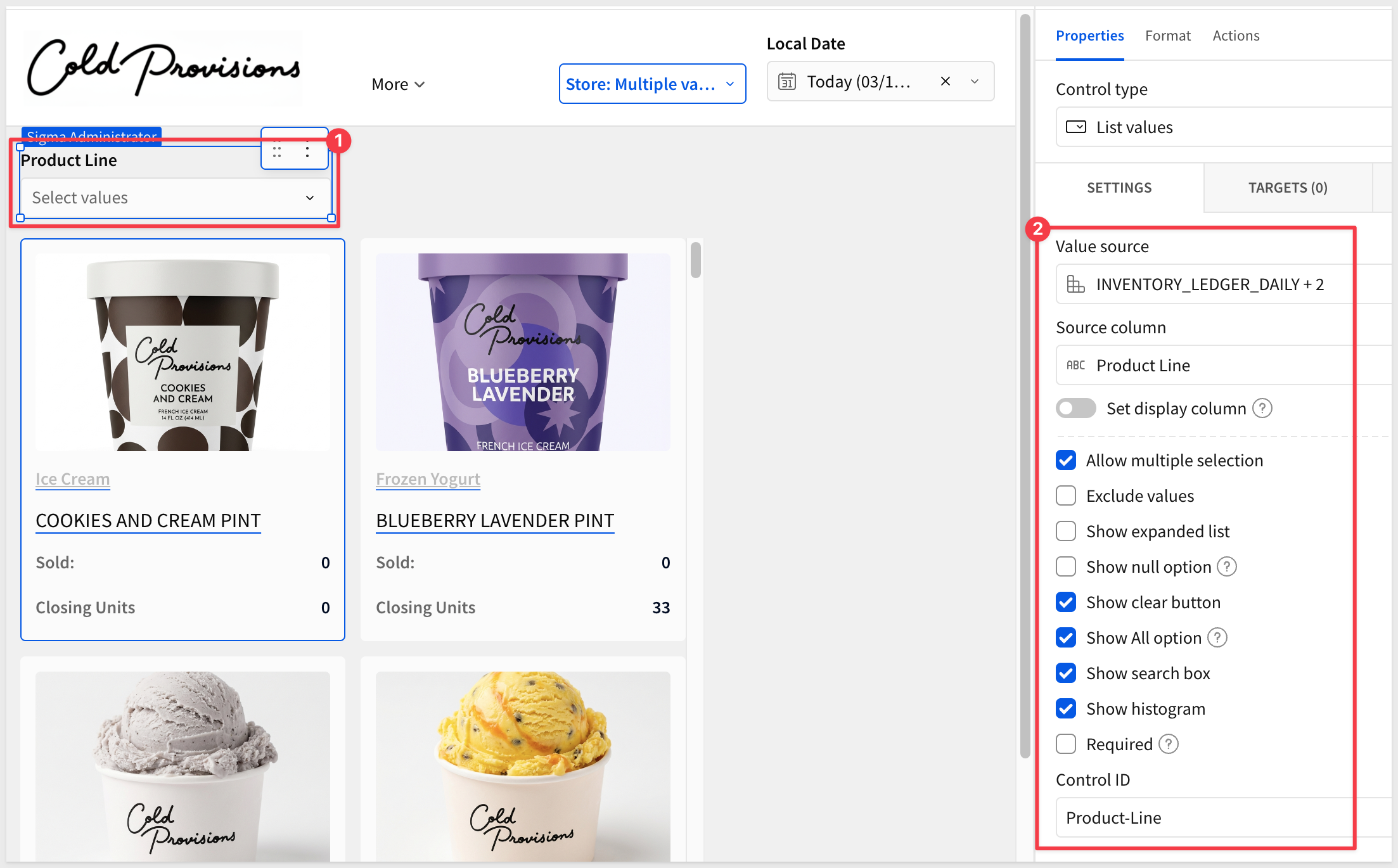
Task: Disable the Show histogram checkbox
Action: coord(1066,708)
